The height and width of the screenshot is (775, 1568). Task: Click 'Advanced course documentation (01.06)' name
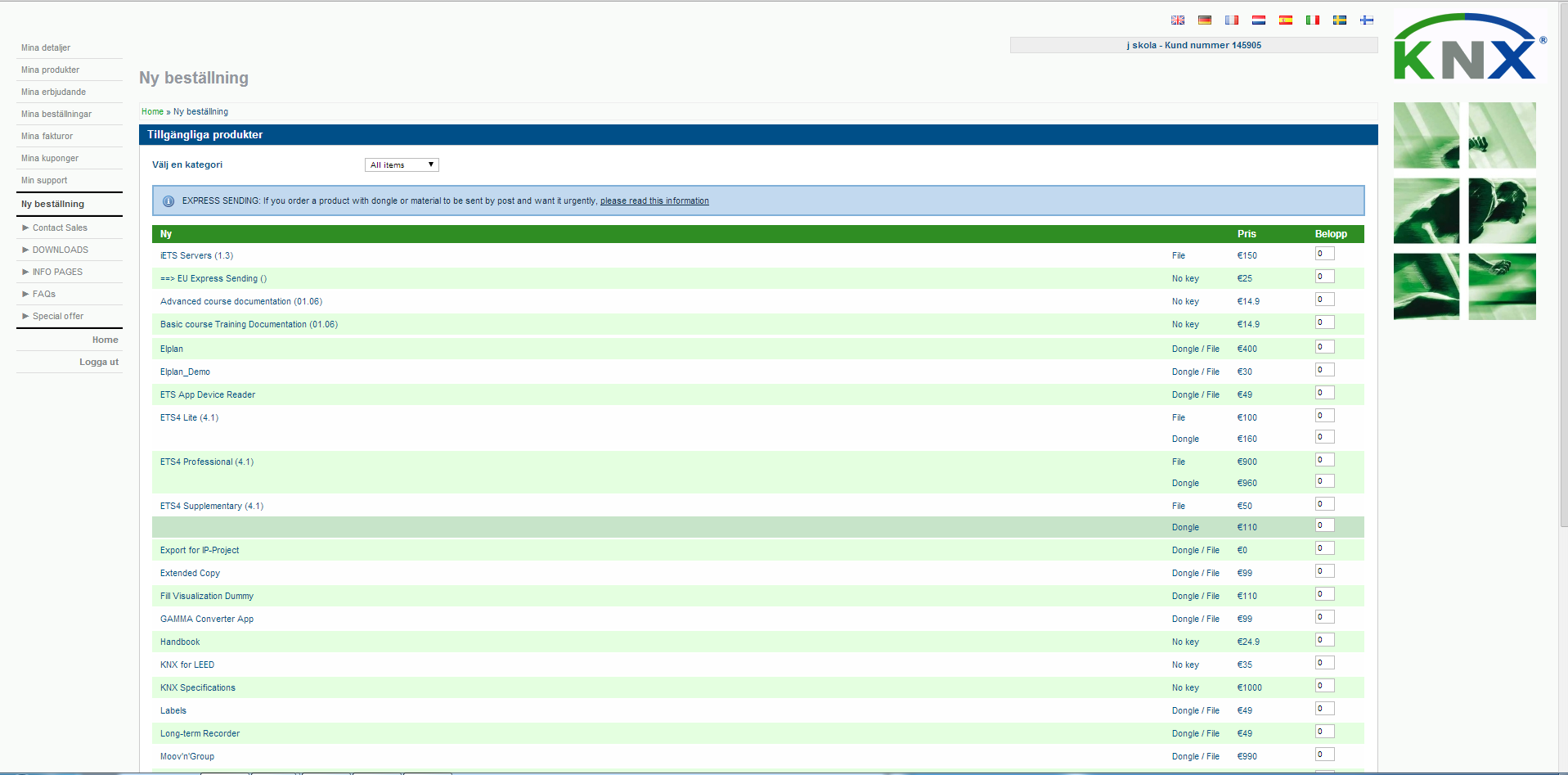(241, 302)
